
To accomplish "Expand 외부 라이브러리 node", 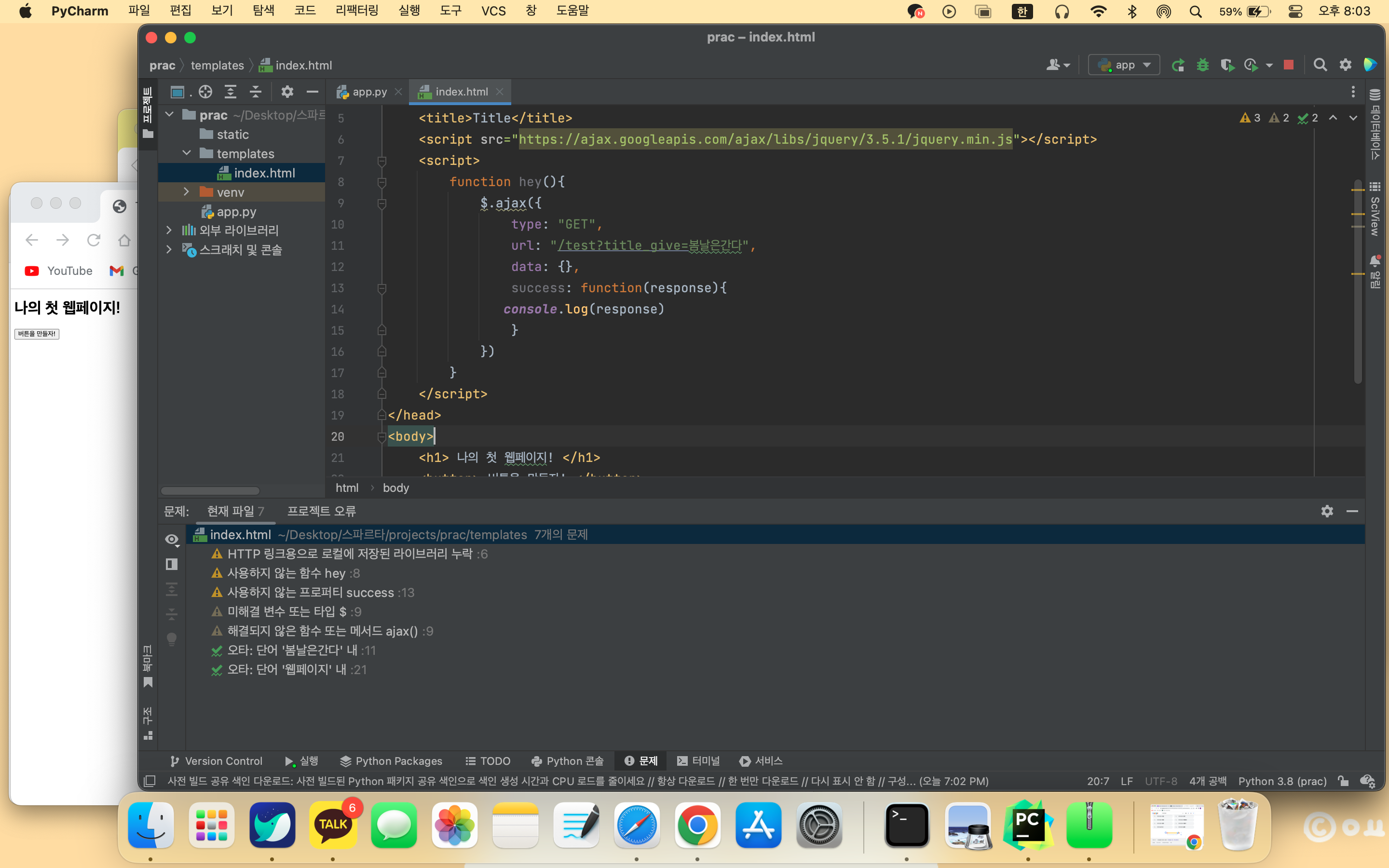I will 169,230.
